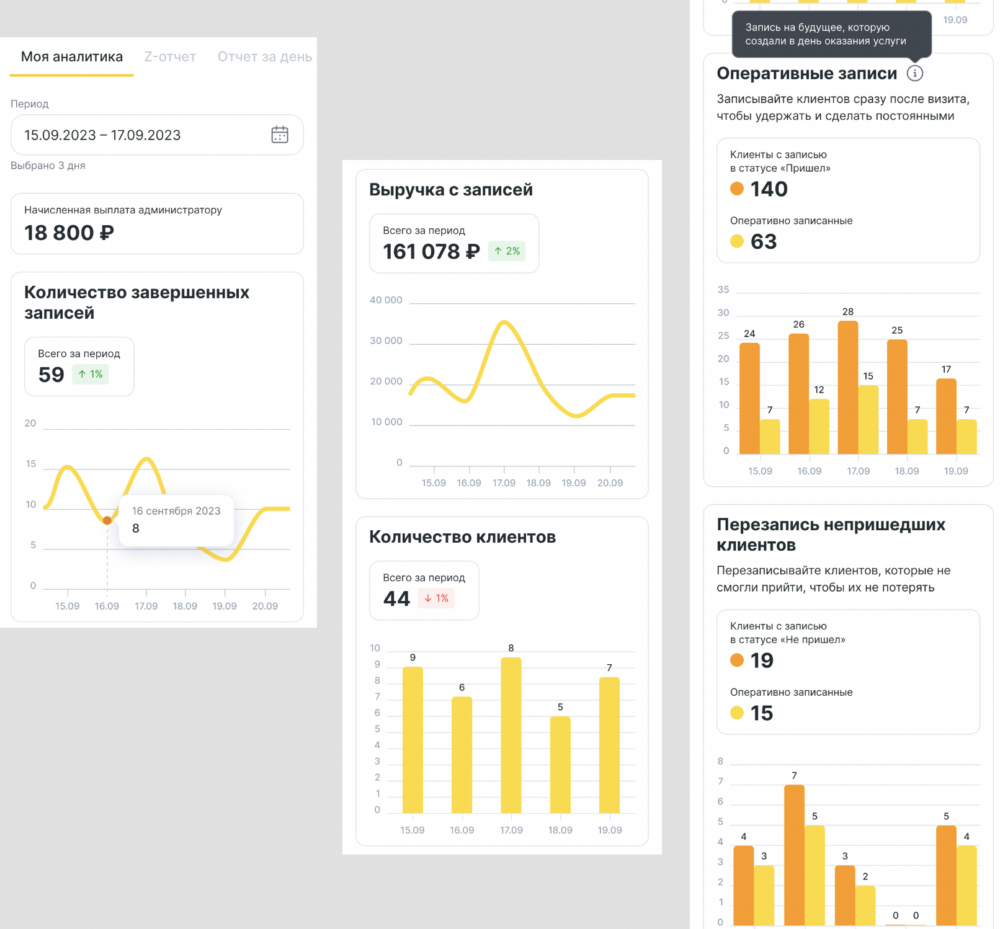Click the yellow bar labeled 12
1000x929 pixels.
coord(819,427)
